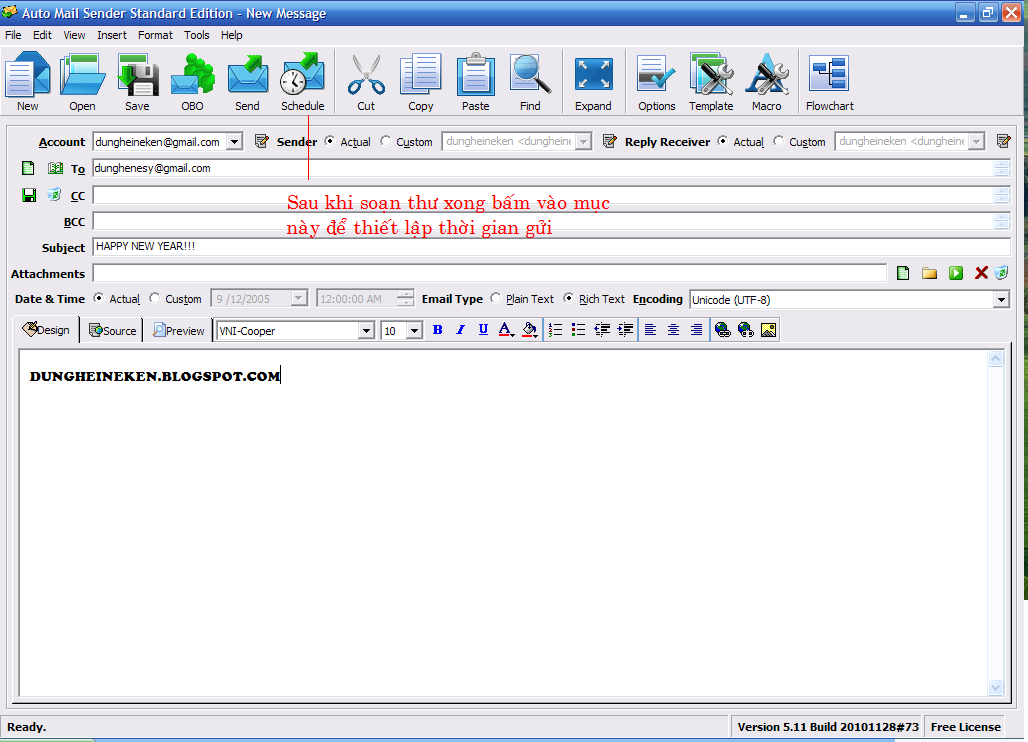The image size is (1028, 742).
Task: Click the New message toolbar icon
Action: [28, 82]
